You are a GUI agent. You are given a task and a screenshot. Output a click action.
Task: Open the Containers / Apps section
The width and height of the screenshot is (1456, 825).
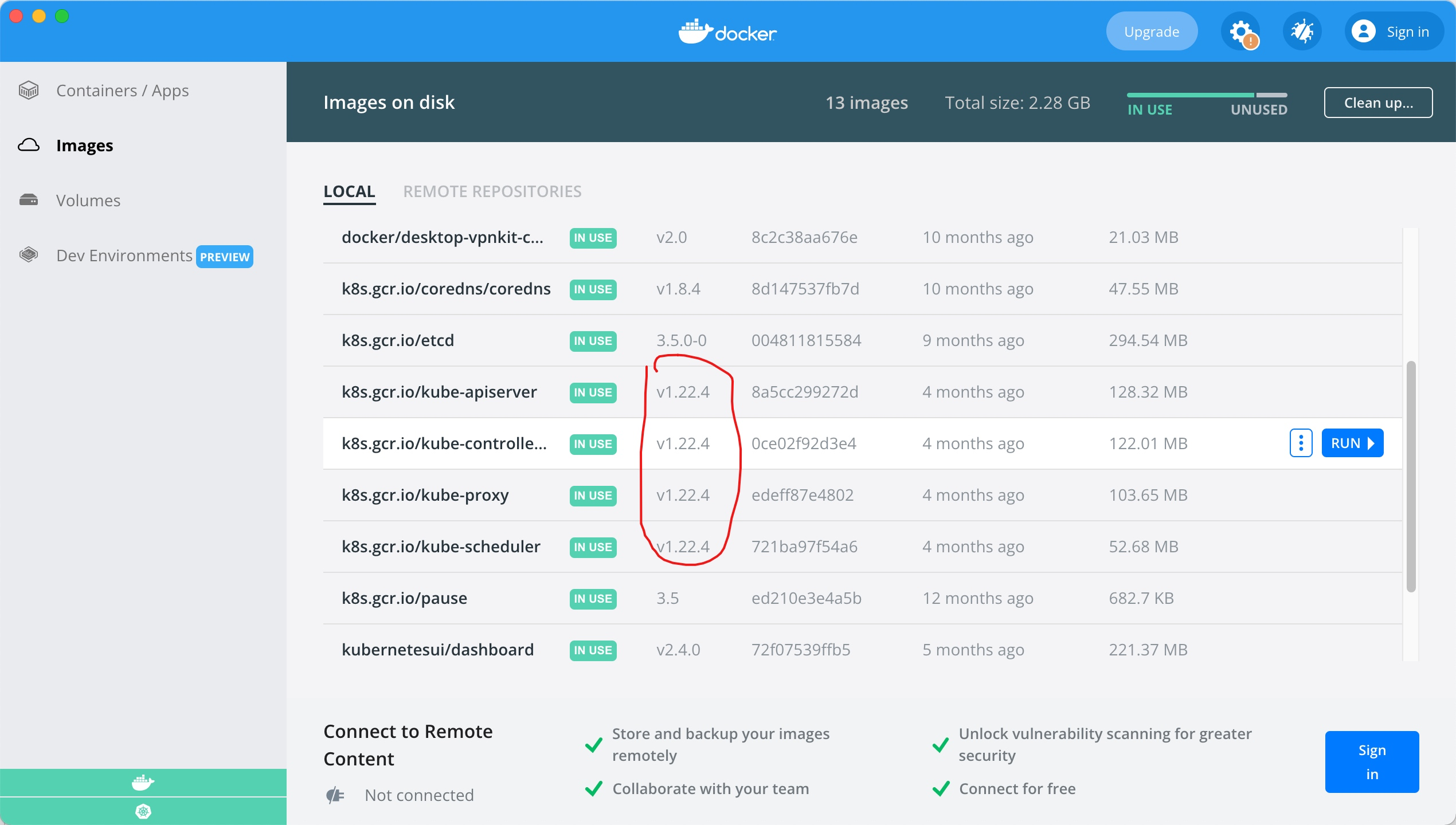click(x=122, y=91)
